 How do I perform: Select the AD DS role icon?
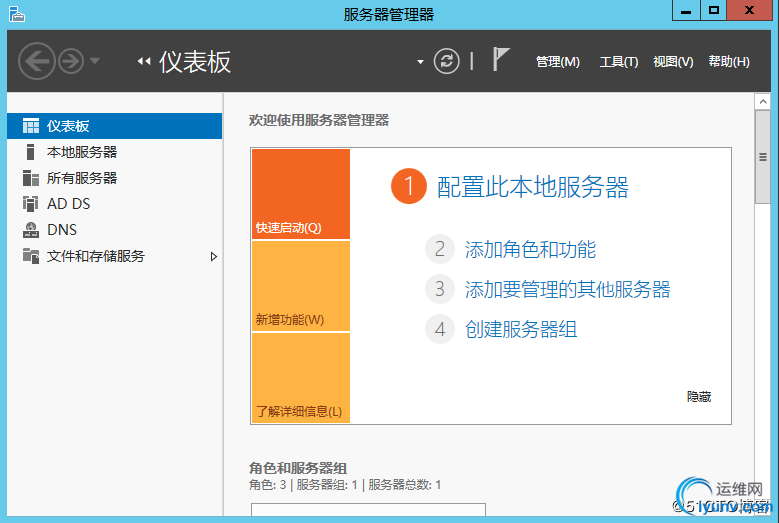30,204
